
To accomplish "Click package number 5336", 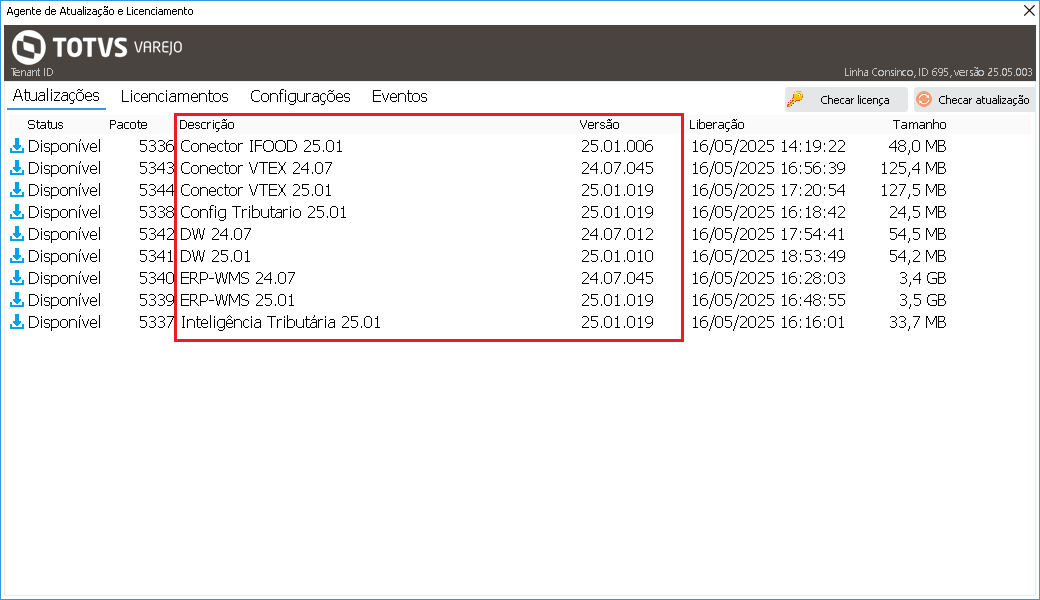I will tap(156, 146).
